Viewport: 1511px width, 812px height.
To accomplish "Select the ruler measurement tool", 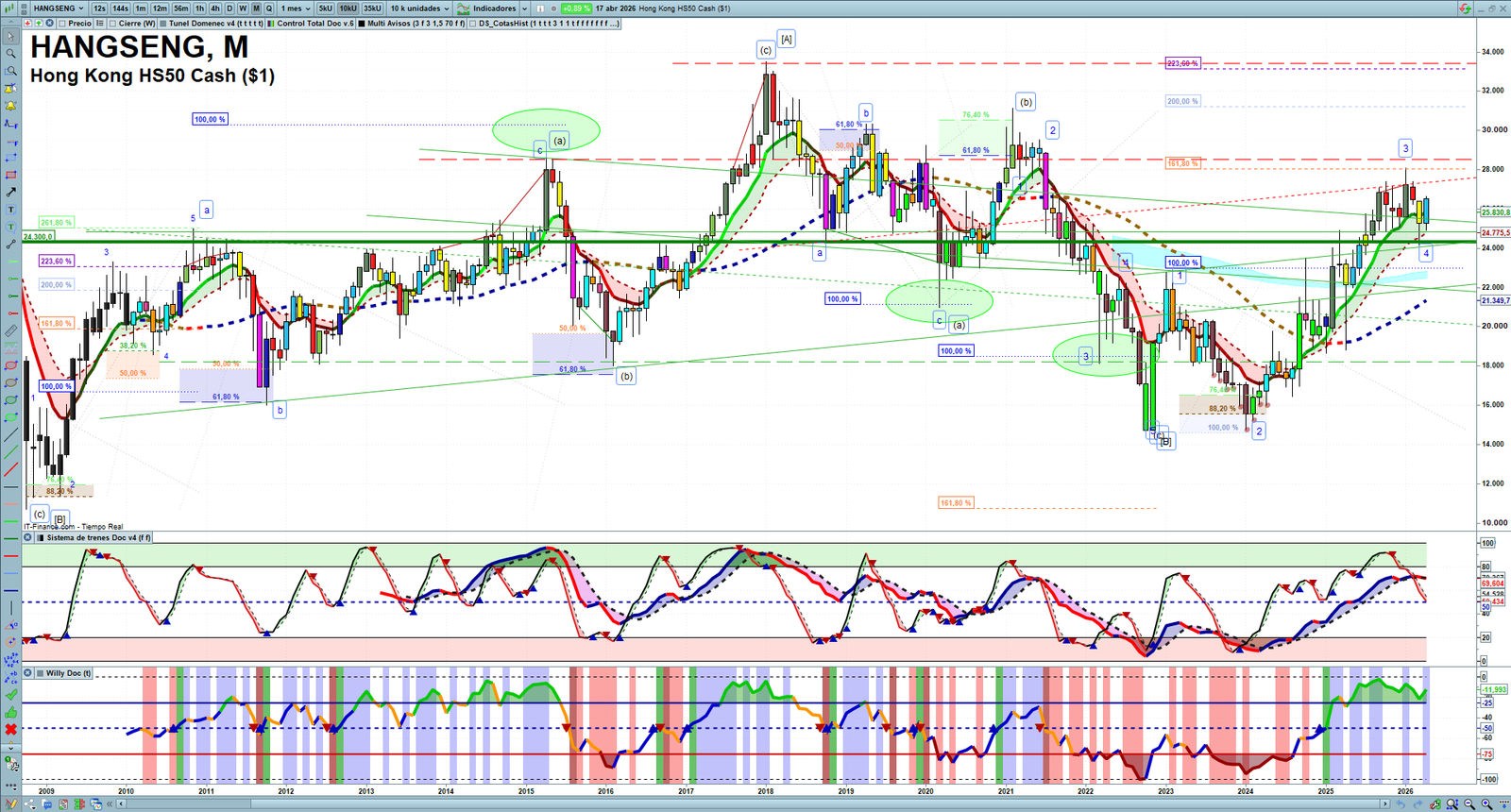I will coord(10,330).
